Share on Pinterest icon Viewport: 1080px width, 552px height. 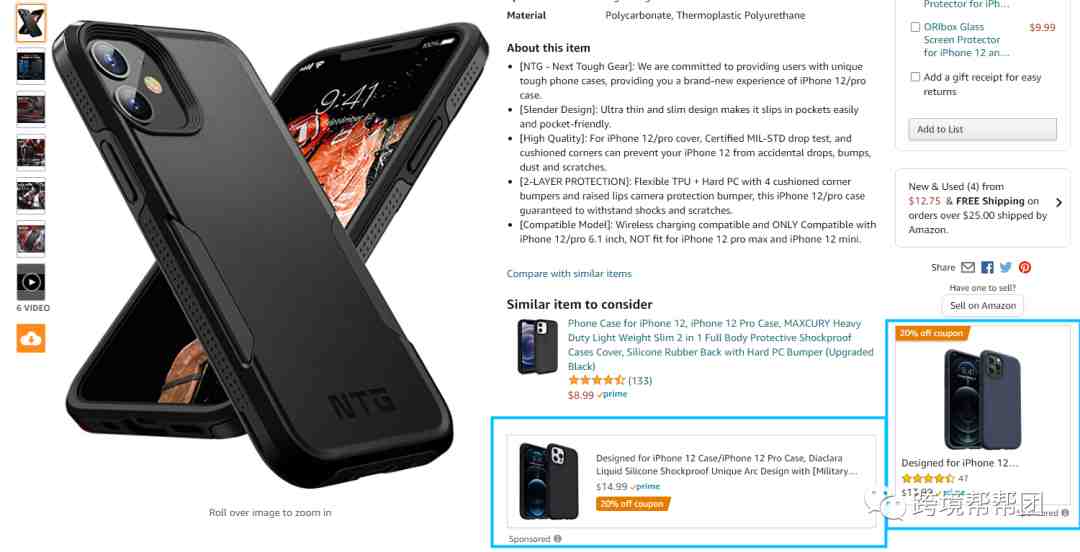coord(1025,267)
